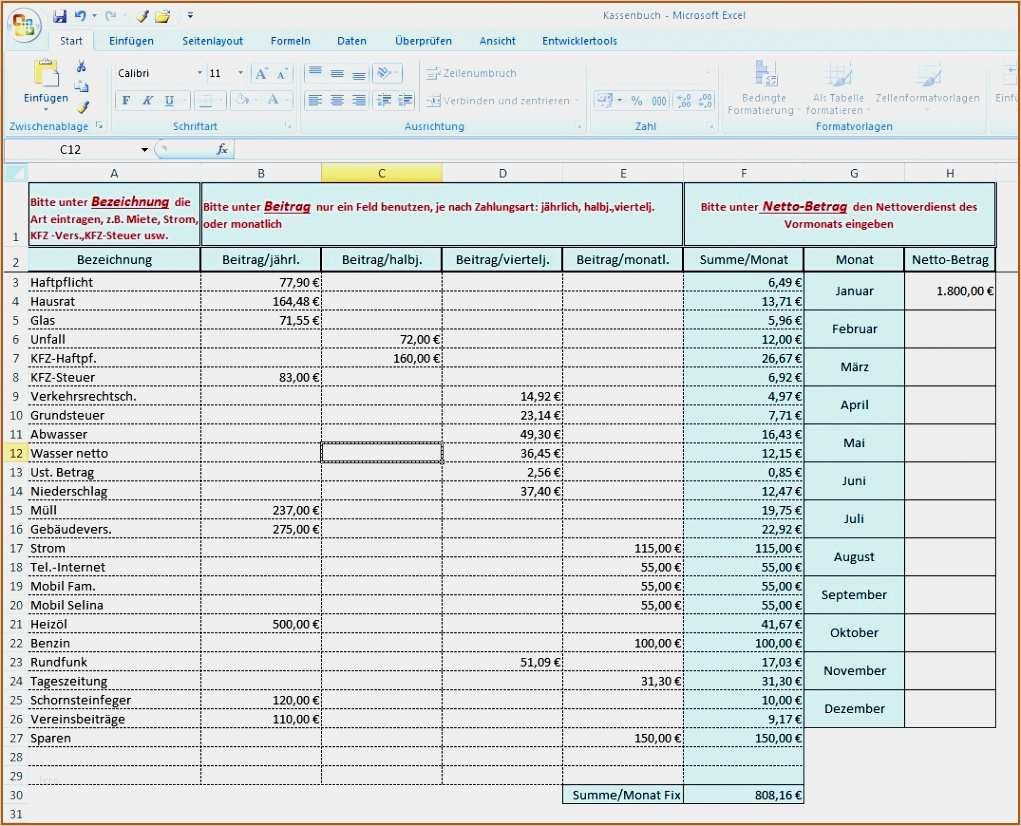Cut selection with the scissors icon
1021x826 pixels.
point(81,66)
